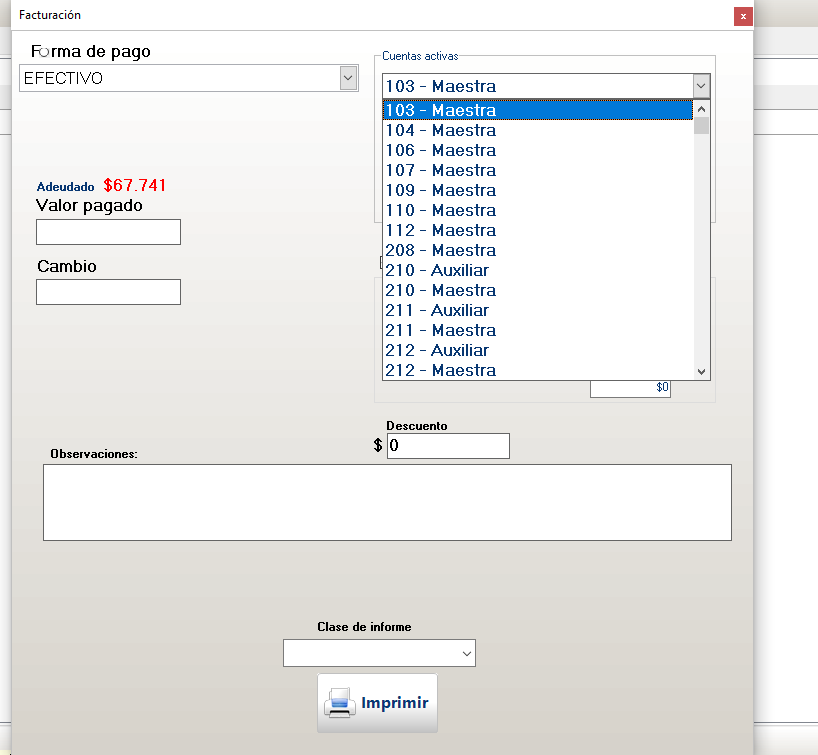Image resolution: width=818 pixels, height=755 pixels.
Task: Open the Forma de pago dropdown
Action: point(348,78)
